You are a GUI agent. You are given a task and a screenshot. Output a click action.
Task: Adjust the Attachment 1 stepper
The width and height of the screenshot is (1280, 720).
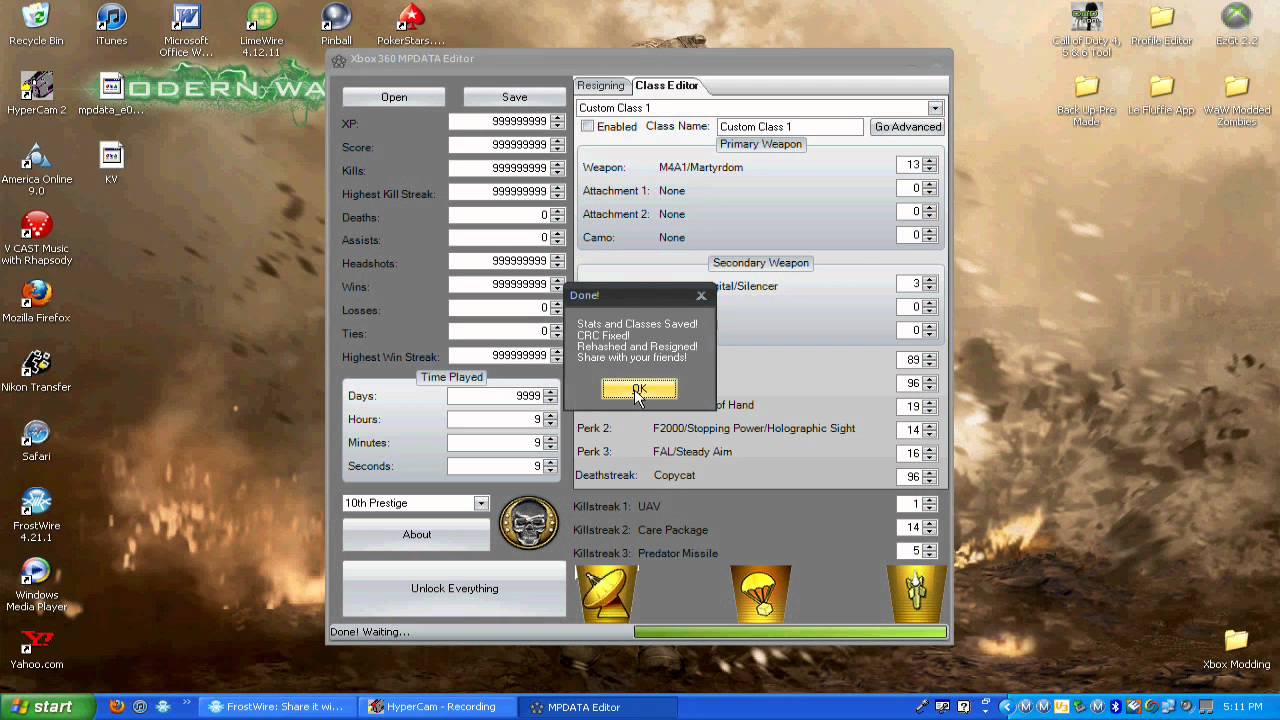(x=930, y=188)
